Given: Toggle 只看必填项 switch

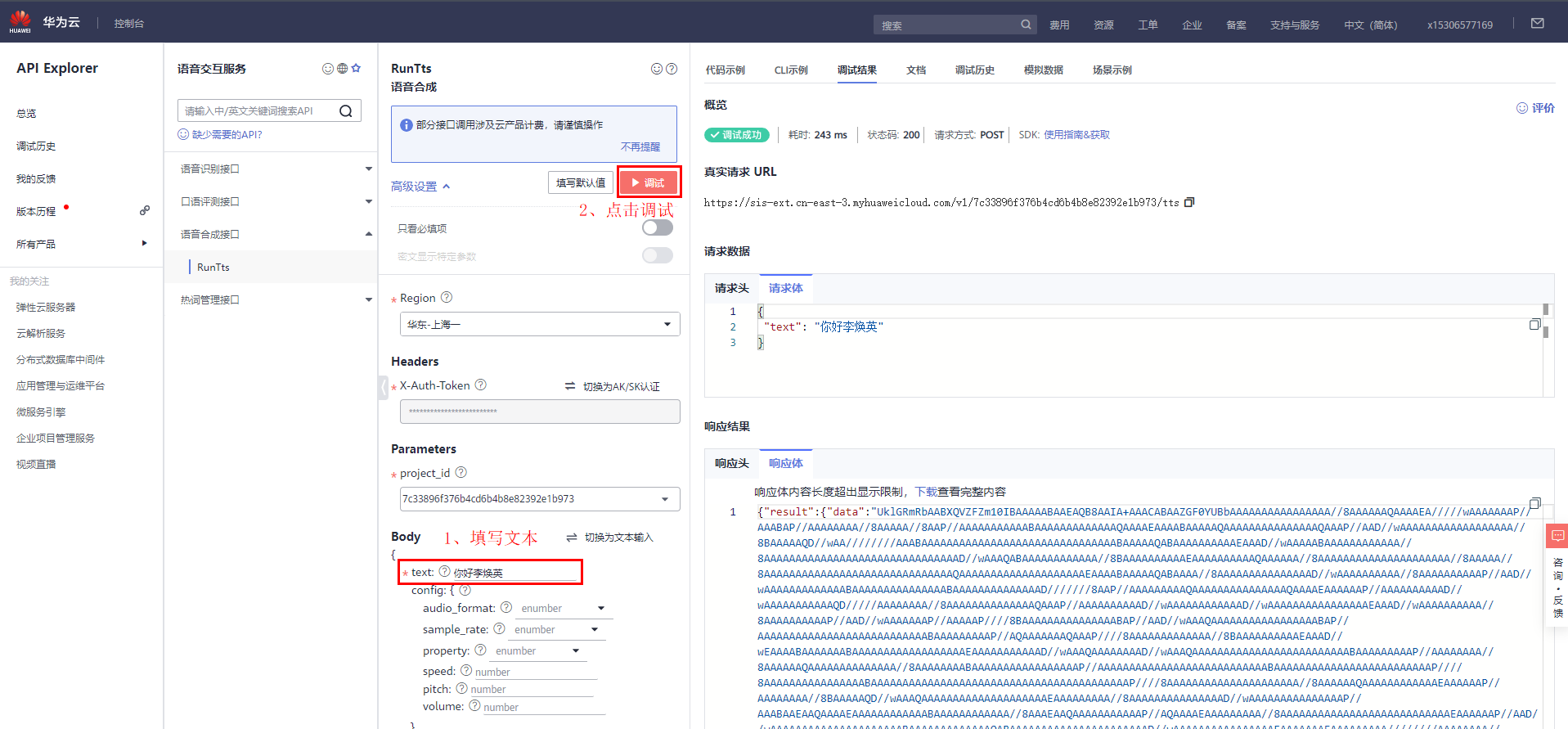Looking at the screenshot, I should click(658, 227).
